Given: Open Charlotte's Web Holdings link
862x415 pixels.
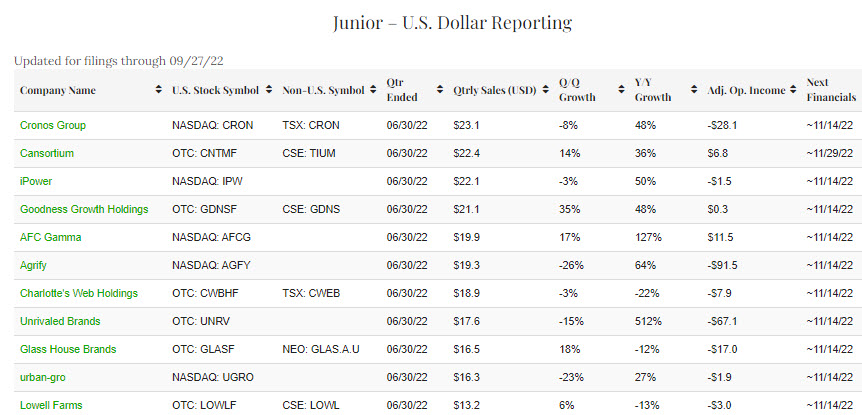Looking at the screenshot, I should point(79,293).
